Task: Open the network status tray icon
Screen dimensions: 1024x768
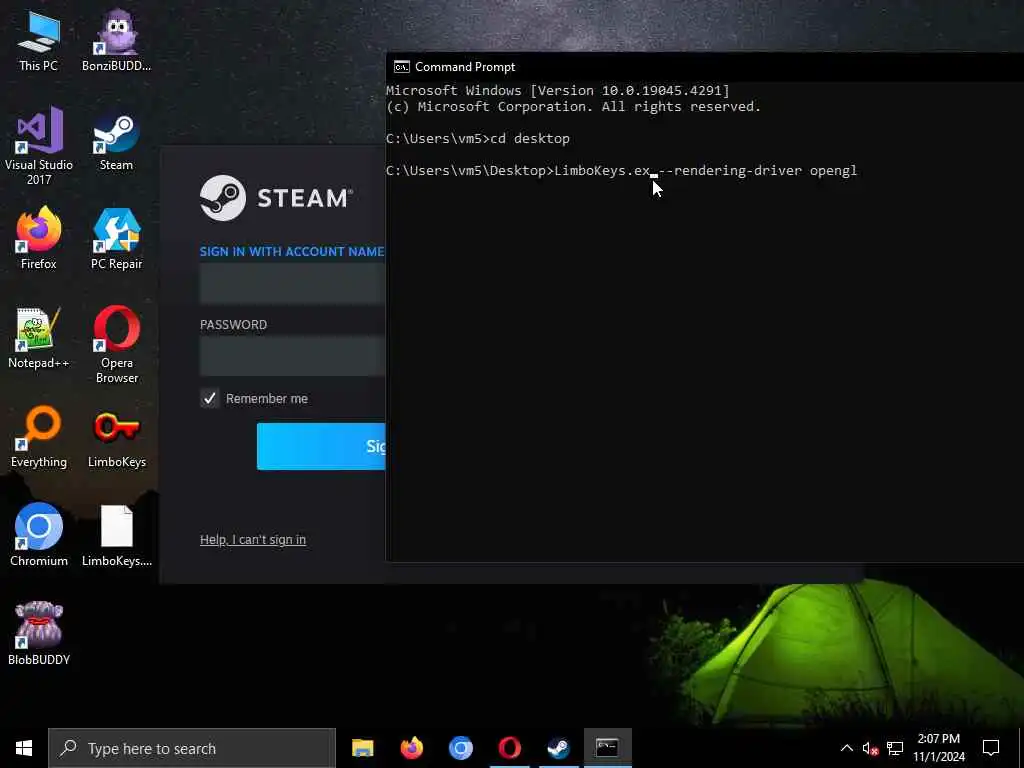Action: coord(895,748)
